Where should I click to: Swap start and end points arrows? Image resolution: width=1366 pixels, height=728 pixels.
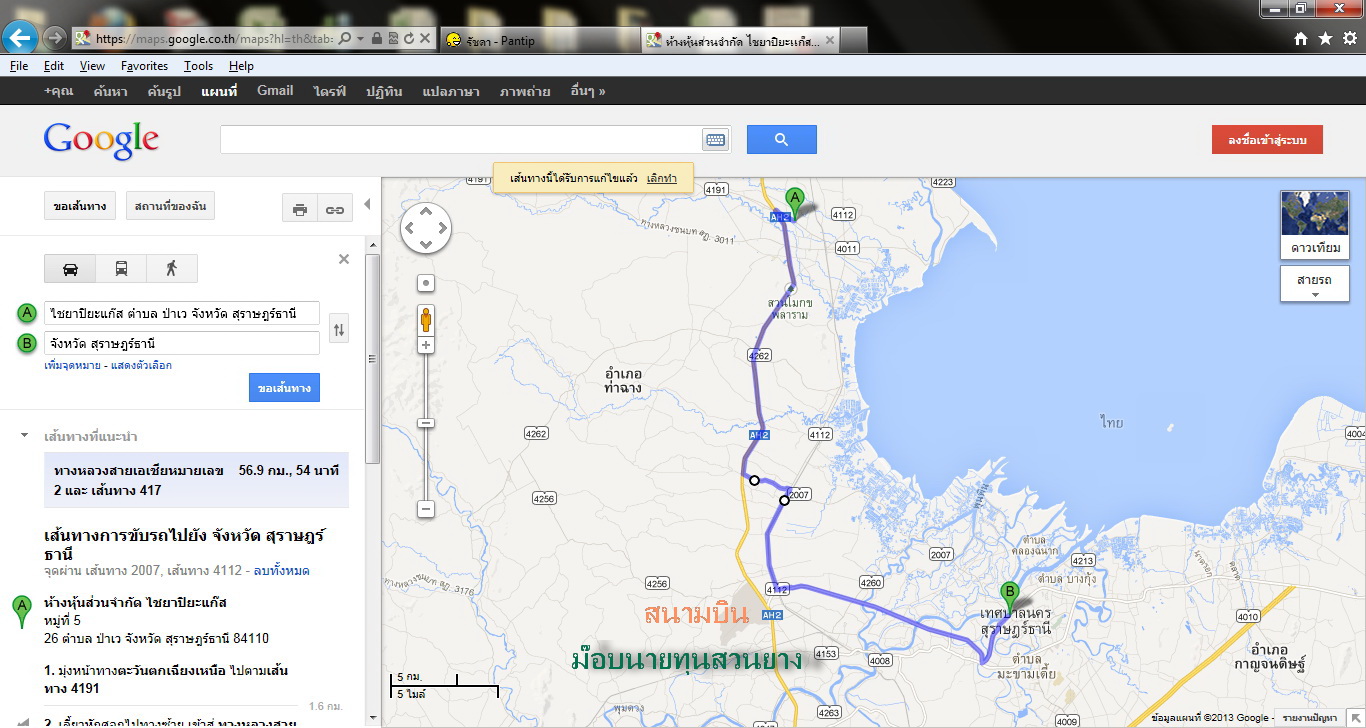click(340, 328)
